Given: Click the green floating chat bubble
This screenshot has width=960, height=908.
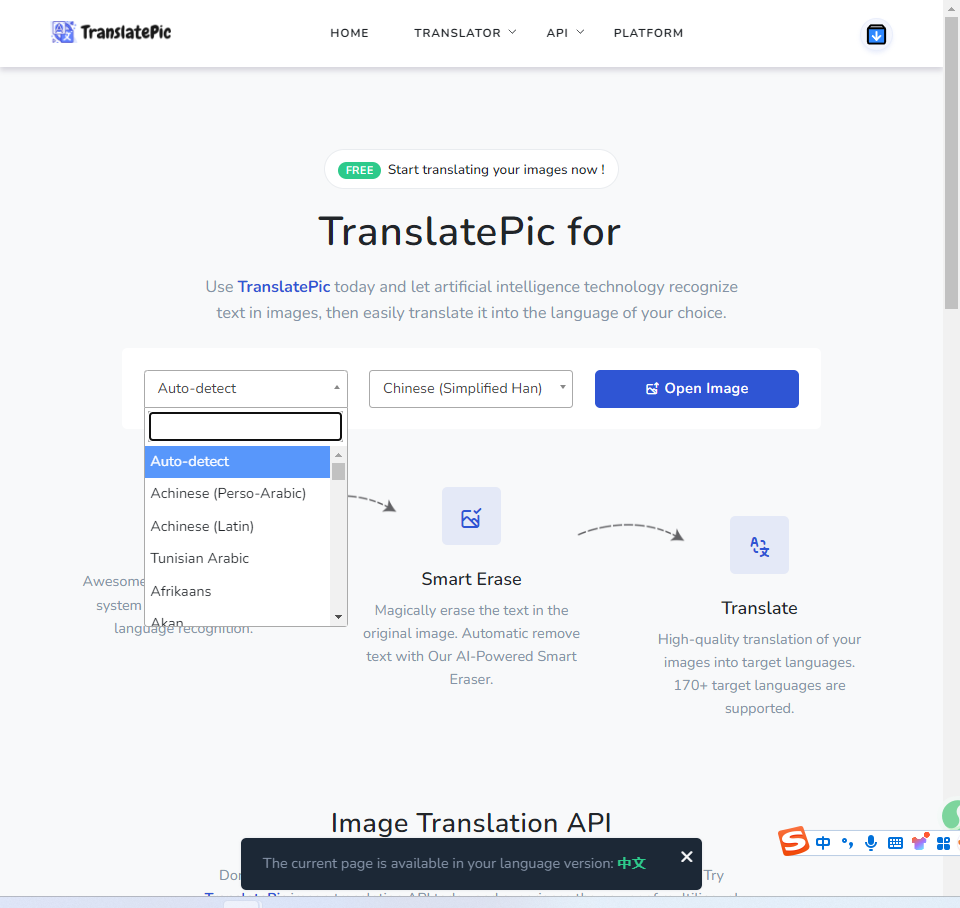Looking at the screenshot, I should 951,815.
